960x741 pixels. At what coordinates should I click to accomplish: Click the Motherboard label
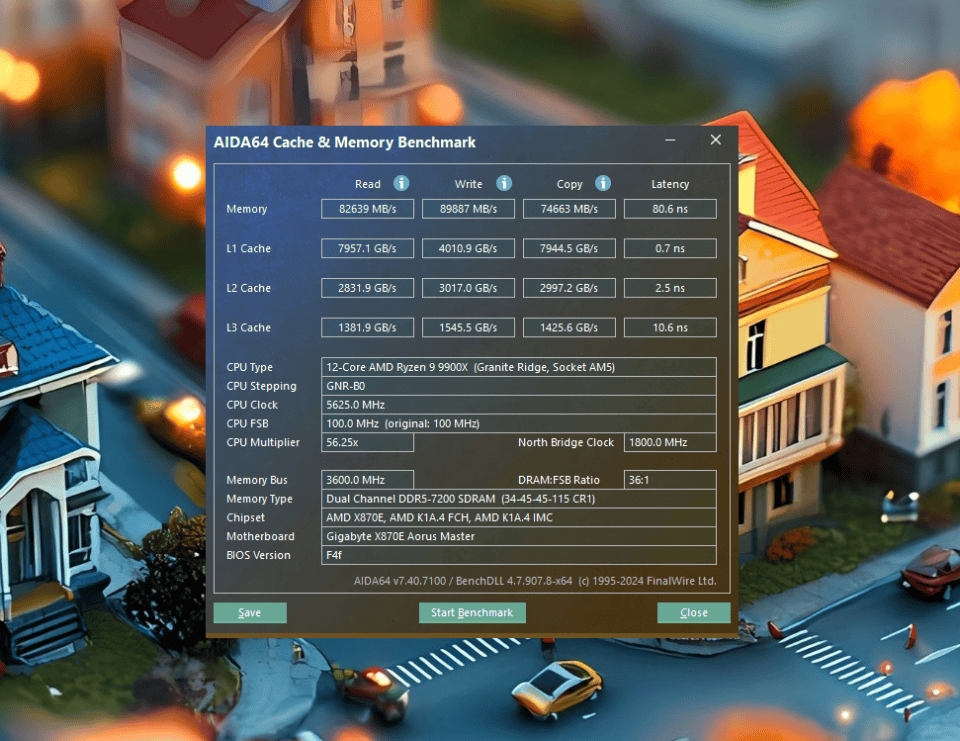260,536
